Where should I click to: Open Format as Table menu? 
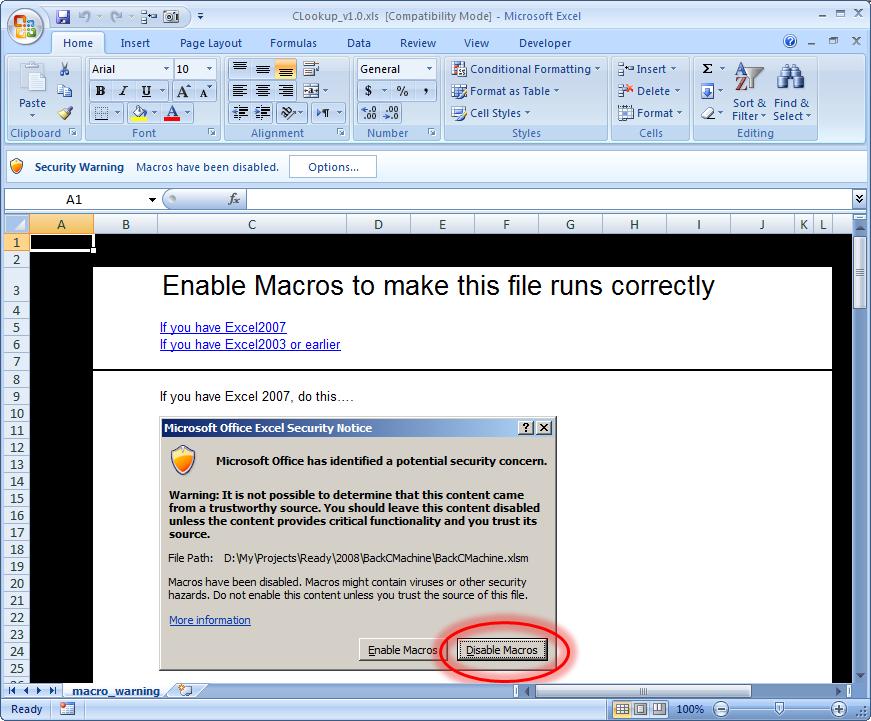pyautogui.click(x=505, y=91)
